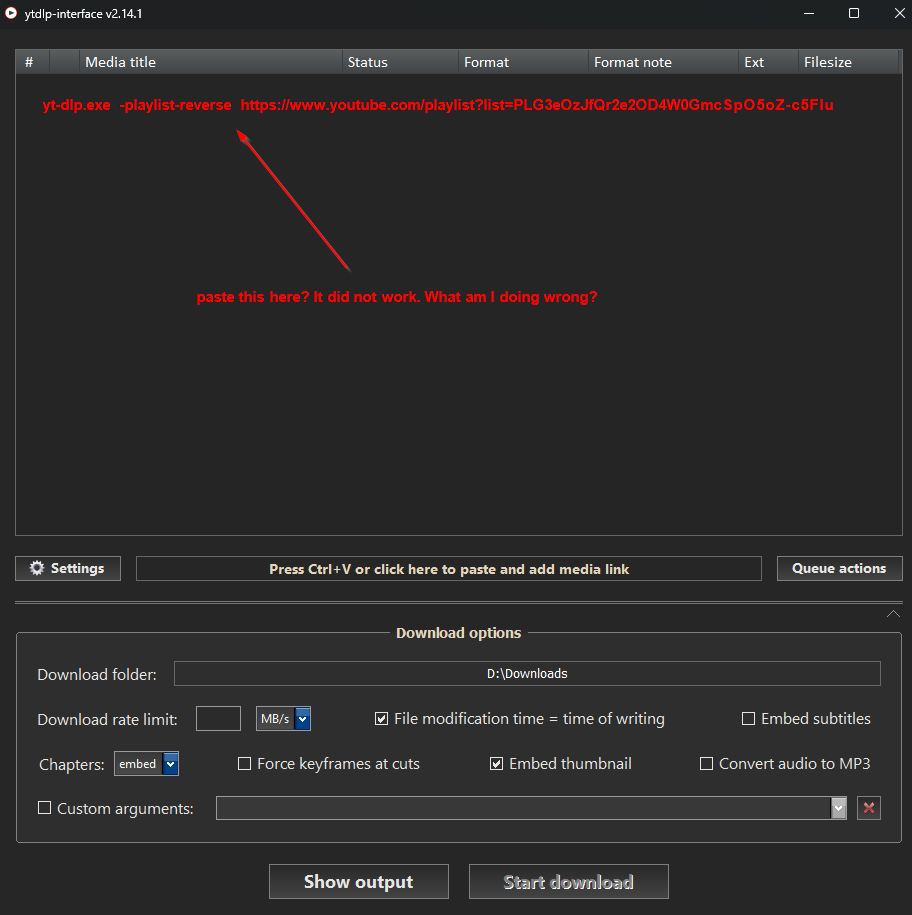This screenshot has width=912, height=915.
Task: Expand the custom arguments history dropdown
Action: 838,808
